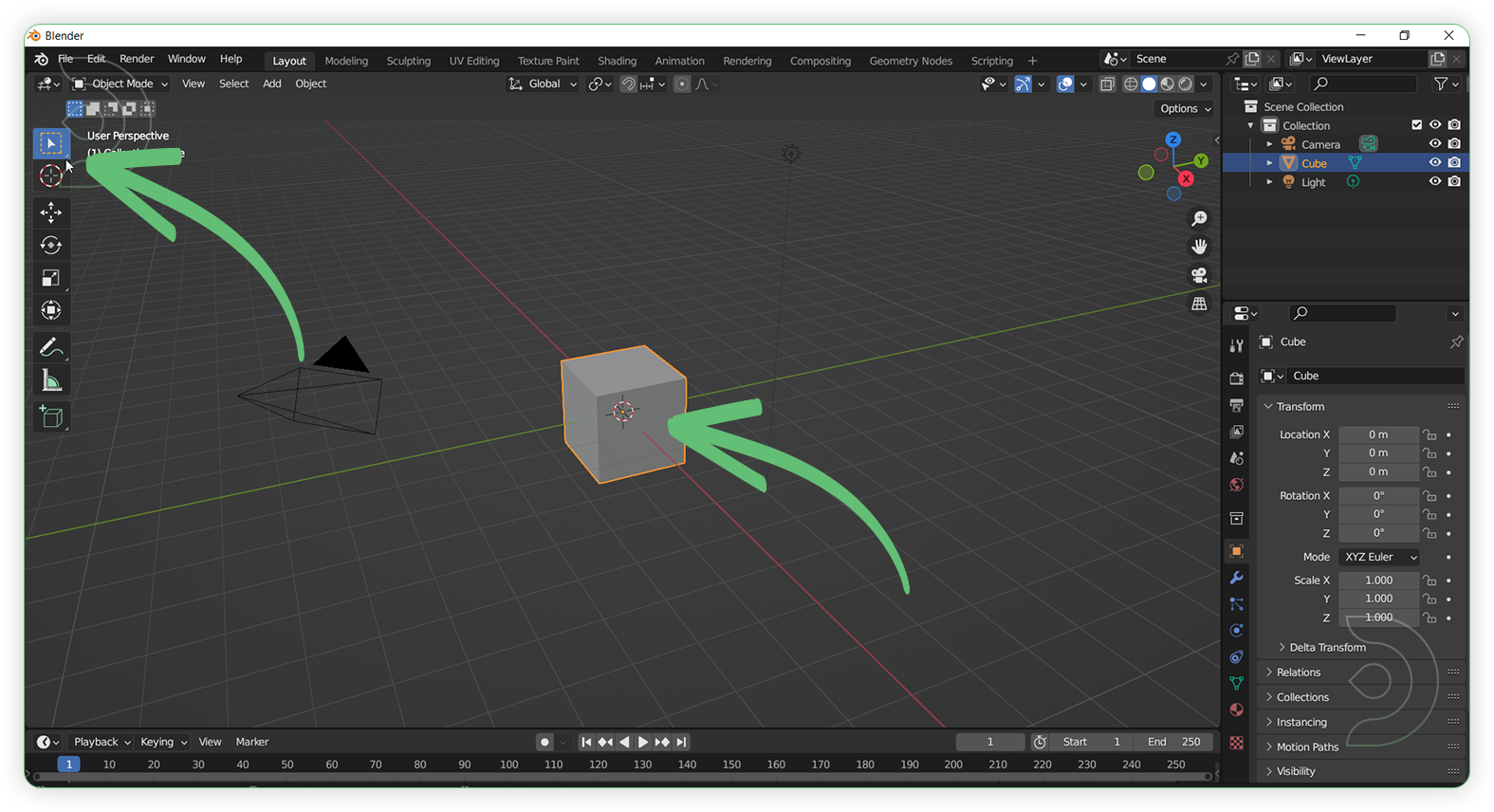Disable Cube in renders camera icon
1494x812 pixels.
(x=1454, y=163)
